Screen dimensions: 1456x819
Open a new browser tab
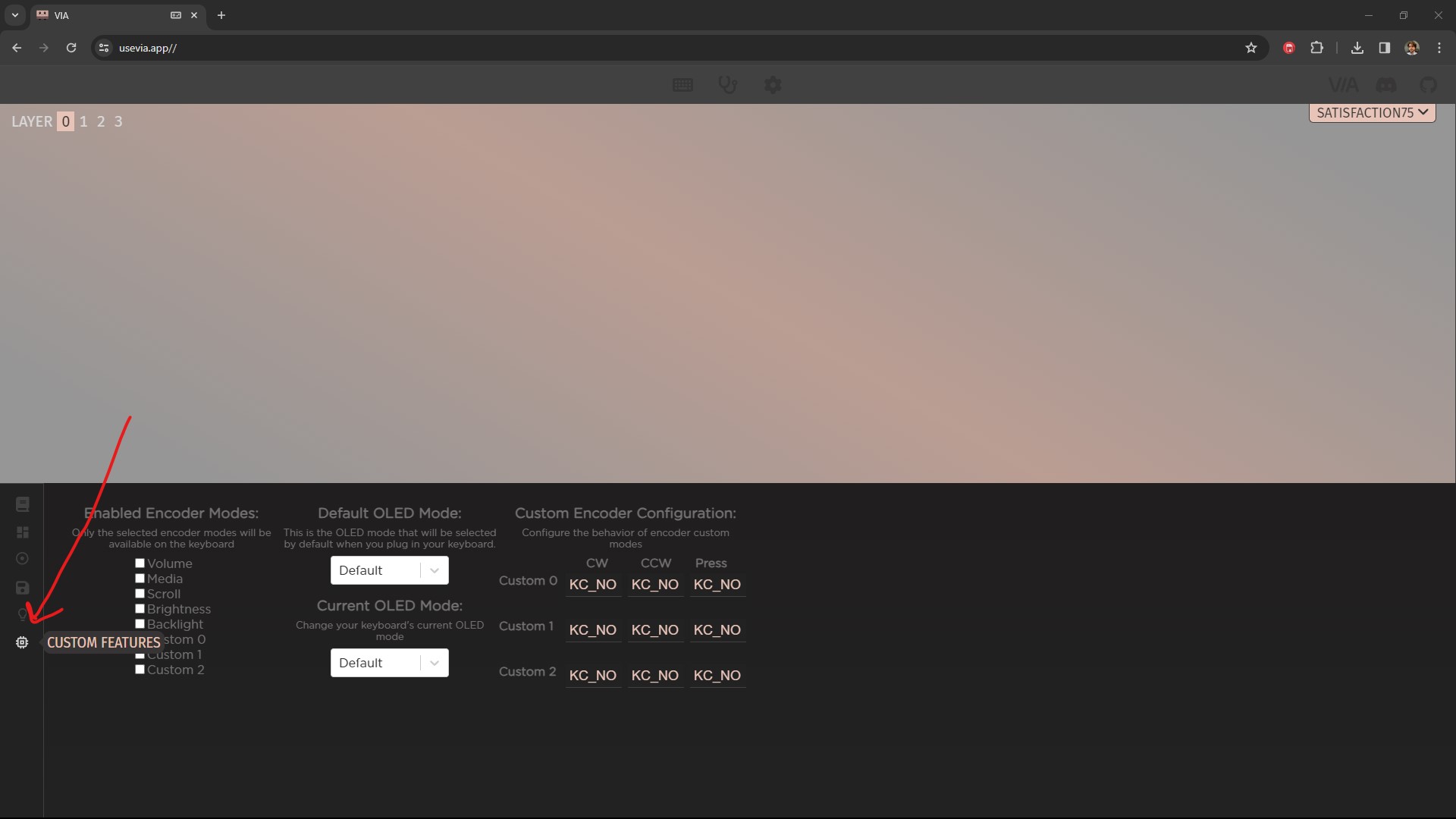pos(221,15)
